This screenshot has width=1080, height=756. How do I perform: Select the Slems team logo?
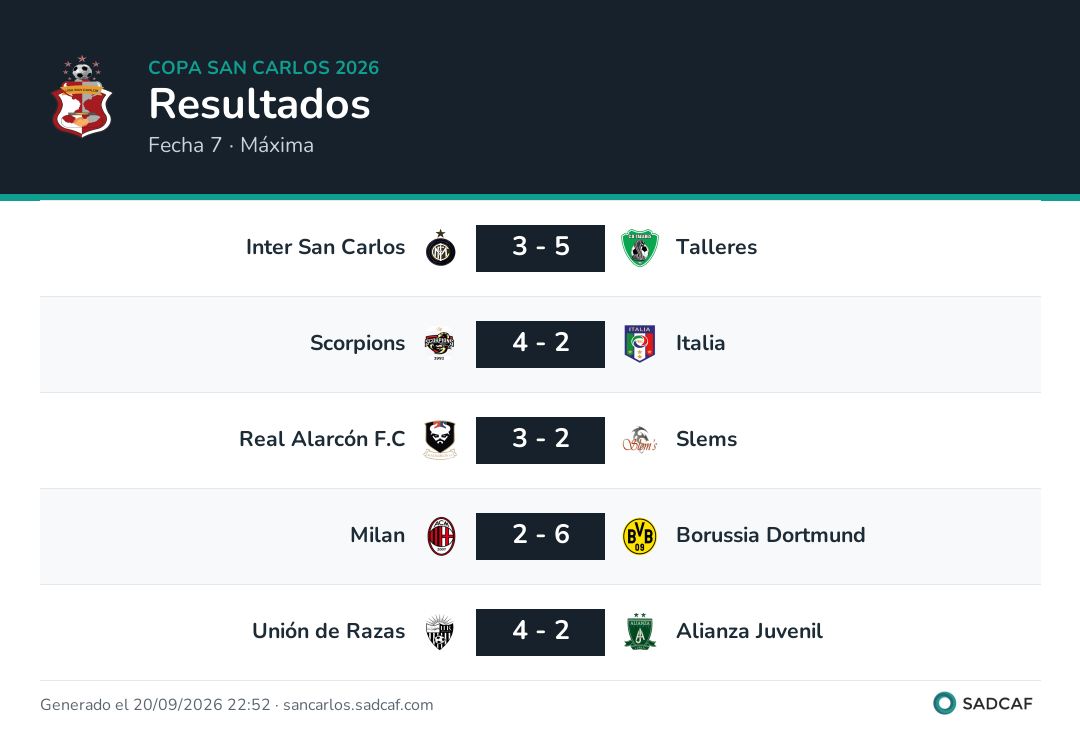point(640,440)
